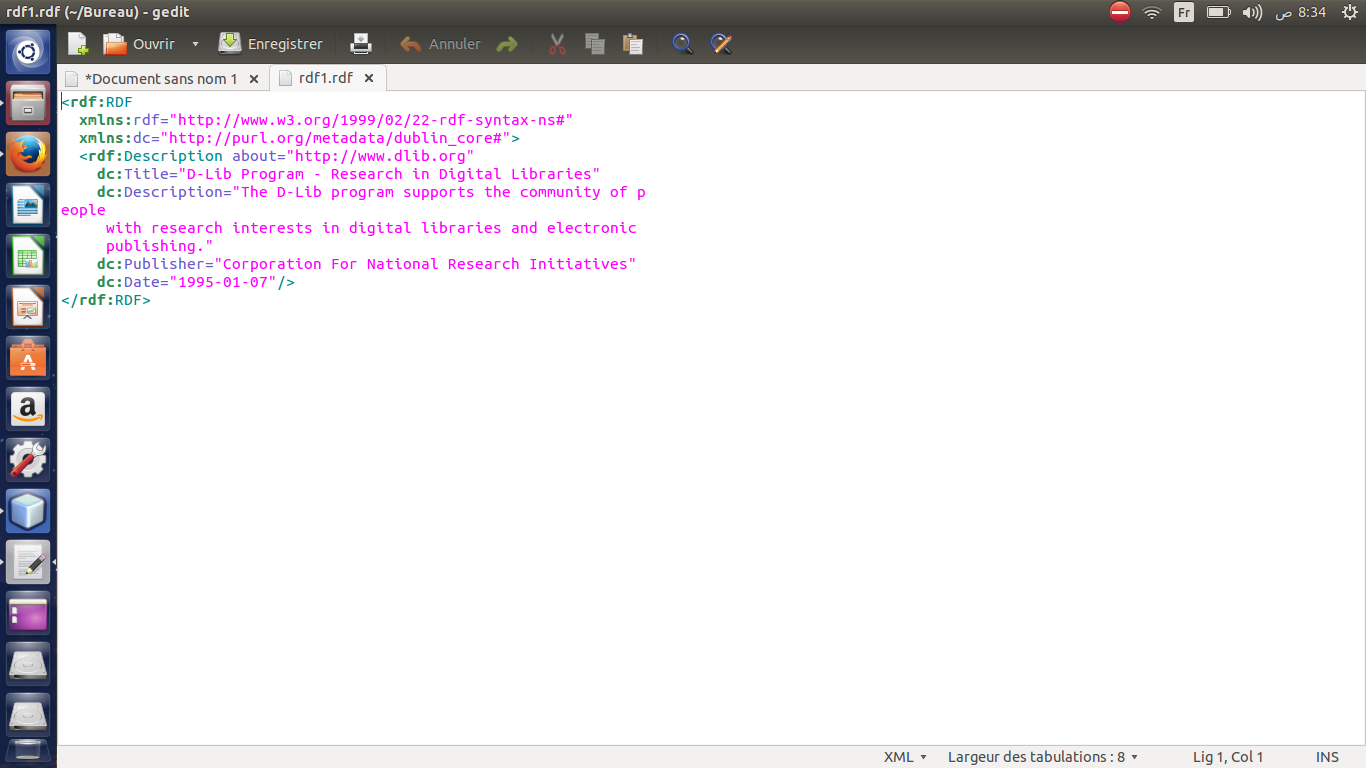
Task: Cut selection with scissors icon
Action: (x=558, y=44)
